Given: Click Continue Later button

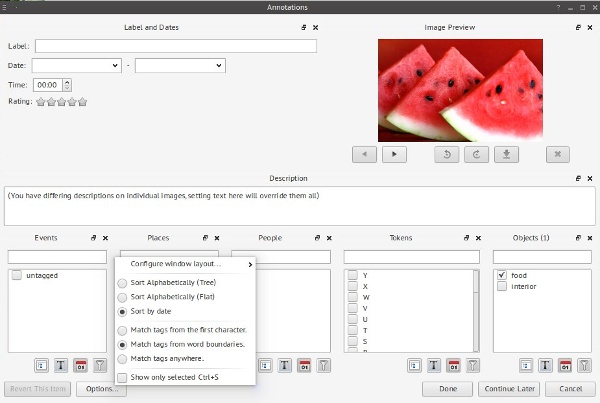Looking at the screenshot, I should pos(509,389).
